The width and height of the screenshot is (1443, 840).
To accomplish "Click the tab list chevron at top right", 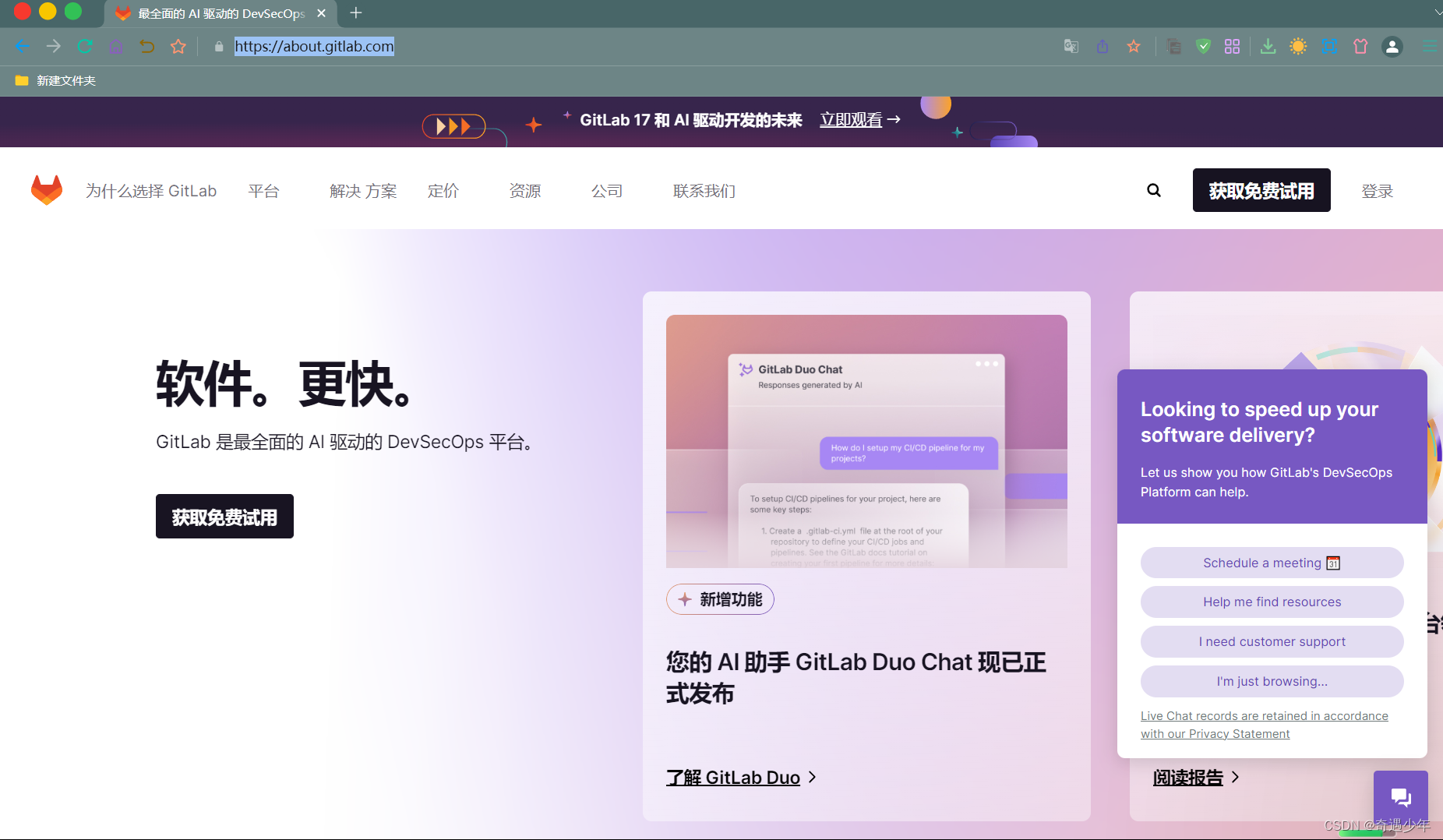I will [x=1438, y=12].
